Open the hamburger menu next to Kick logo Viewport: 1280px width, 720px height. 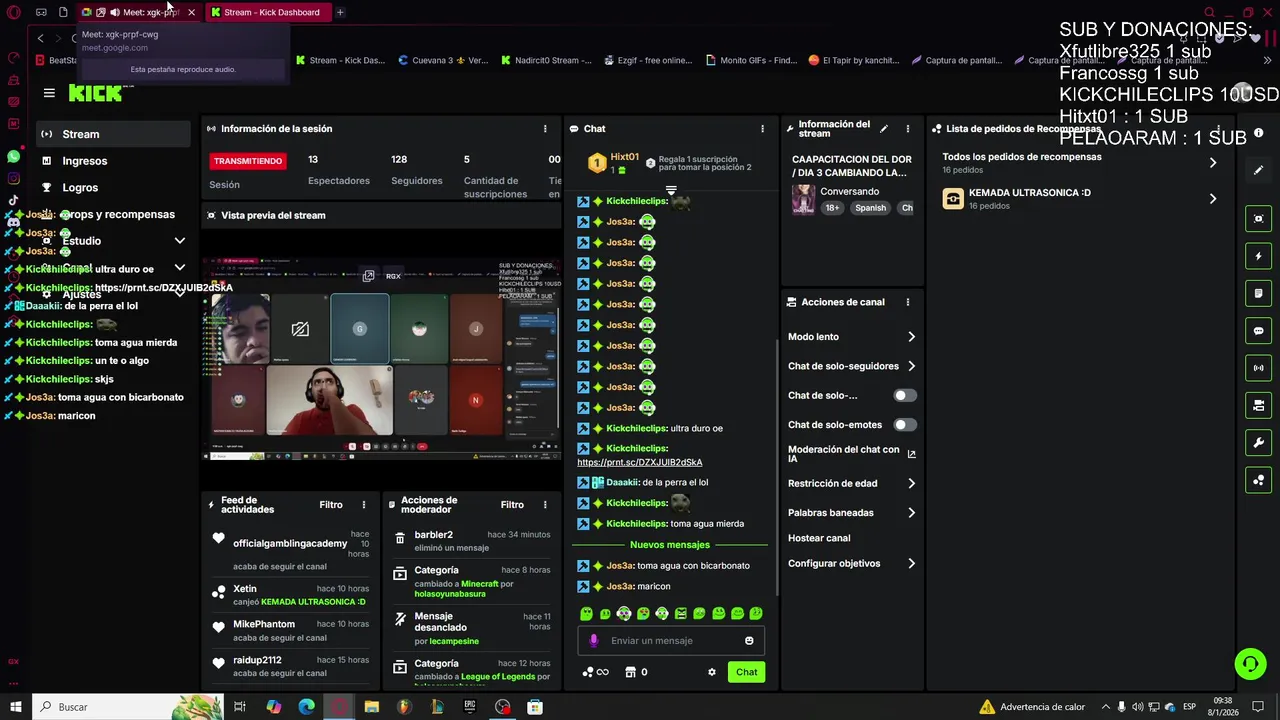pos(49,93)
